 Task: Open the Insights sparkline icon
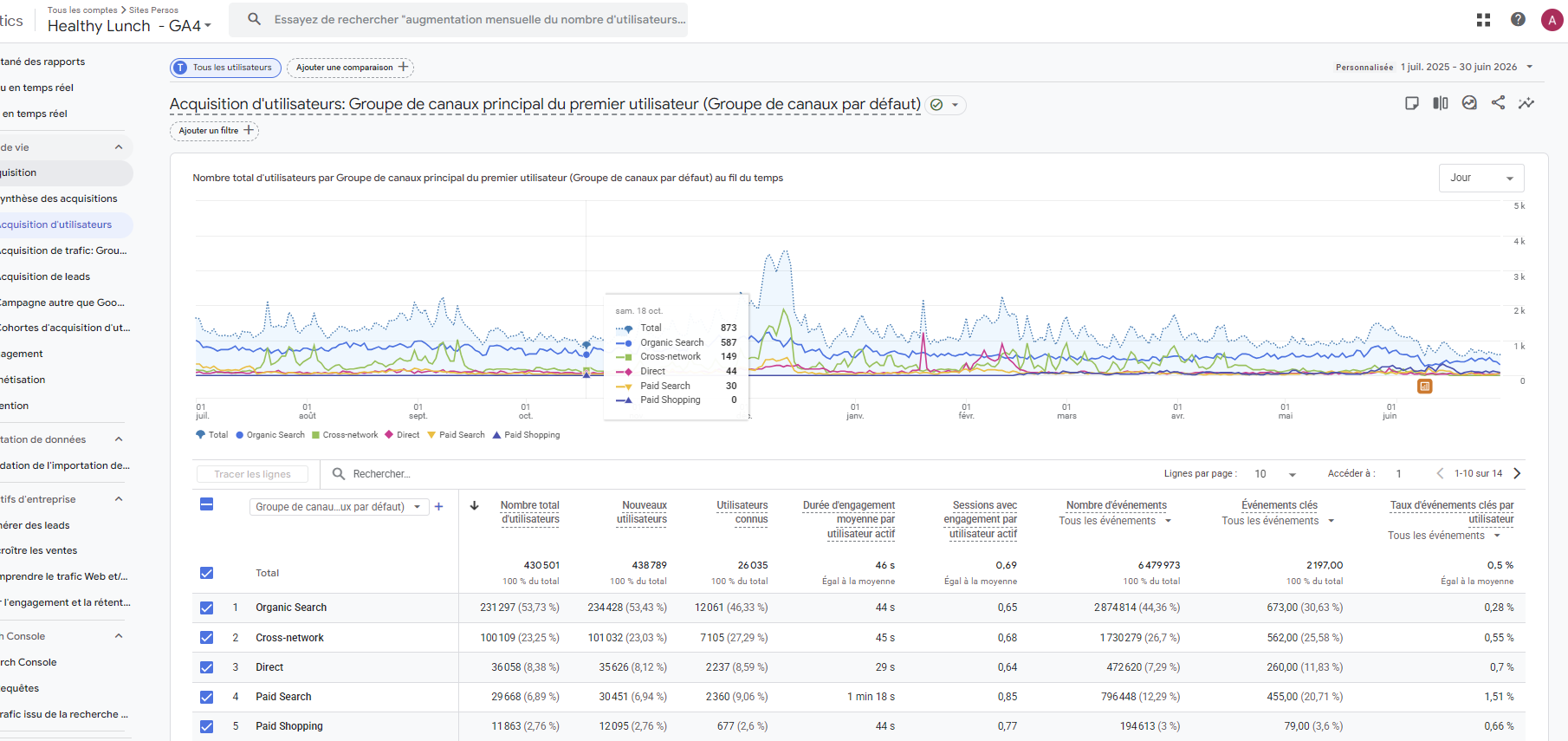click(1526, 102)
